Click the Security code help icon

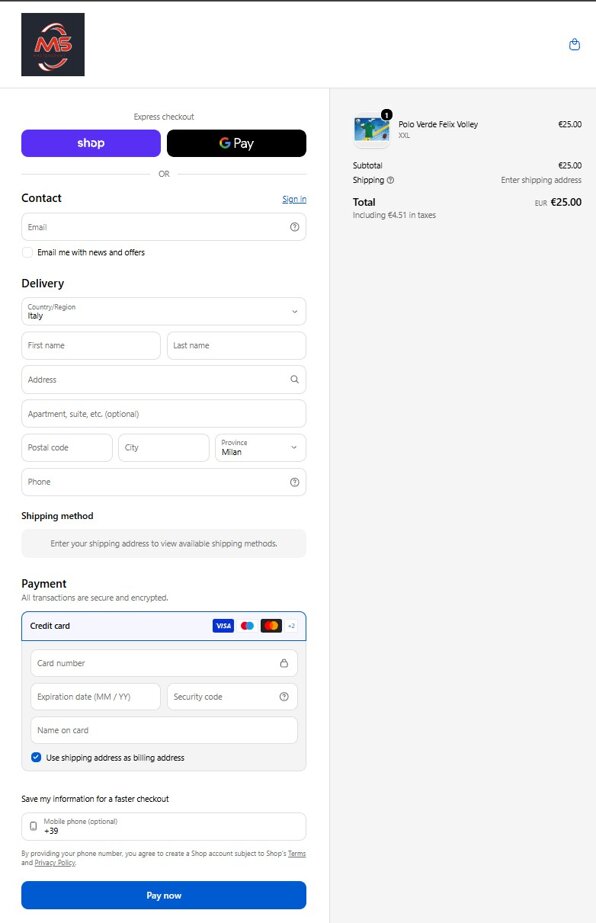point(284,697)
